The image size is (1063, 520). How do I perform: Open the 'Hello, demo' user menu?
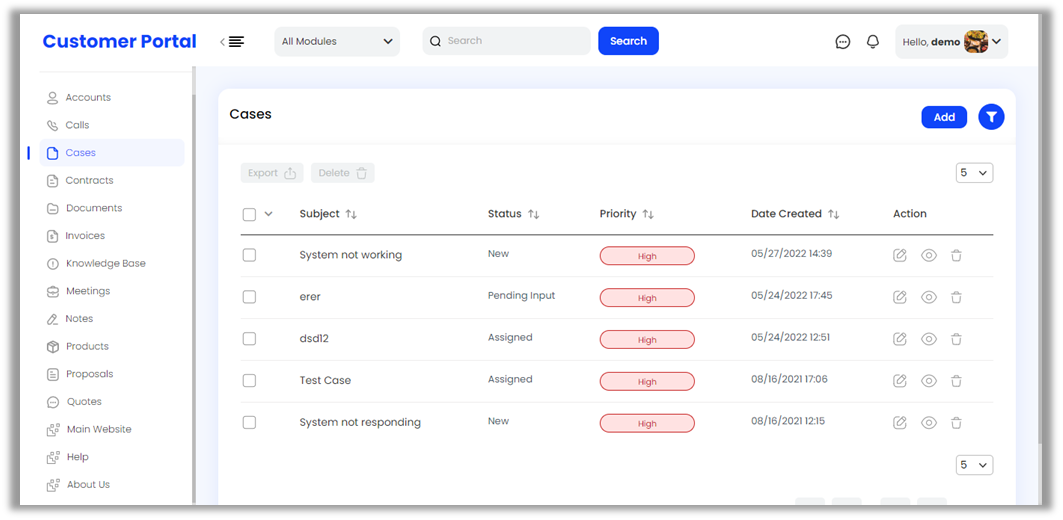pos(951,42)
